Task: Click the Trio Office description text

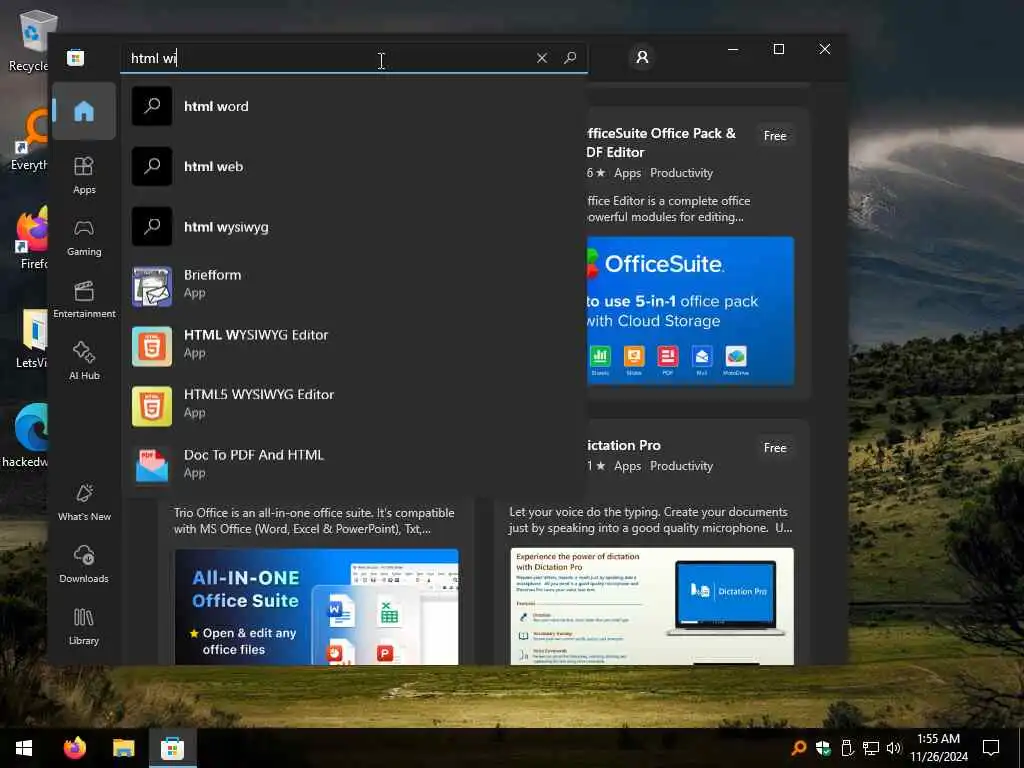Action: point(314,520)
